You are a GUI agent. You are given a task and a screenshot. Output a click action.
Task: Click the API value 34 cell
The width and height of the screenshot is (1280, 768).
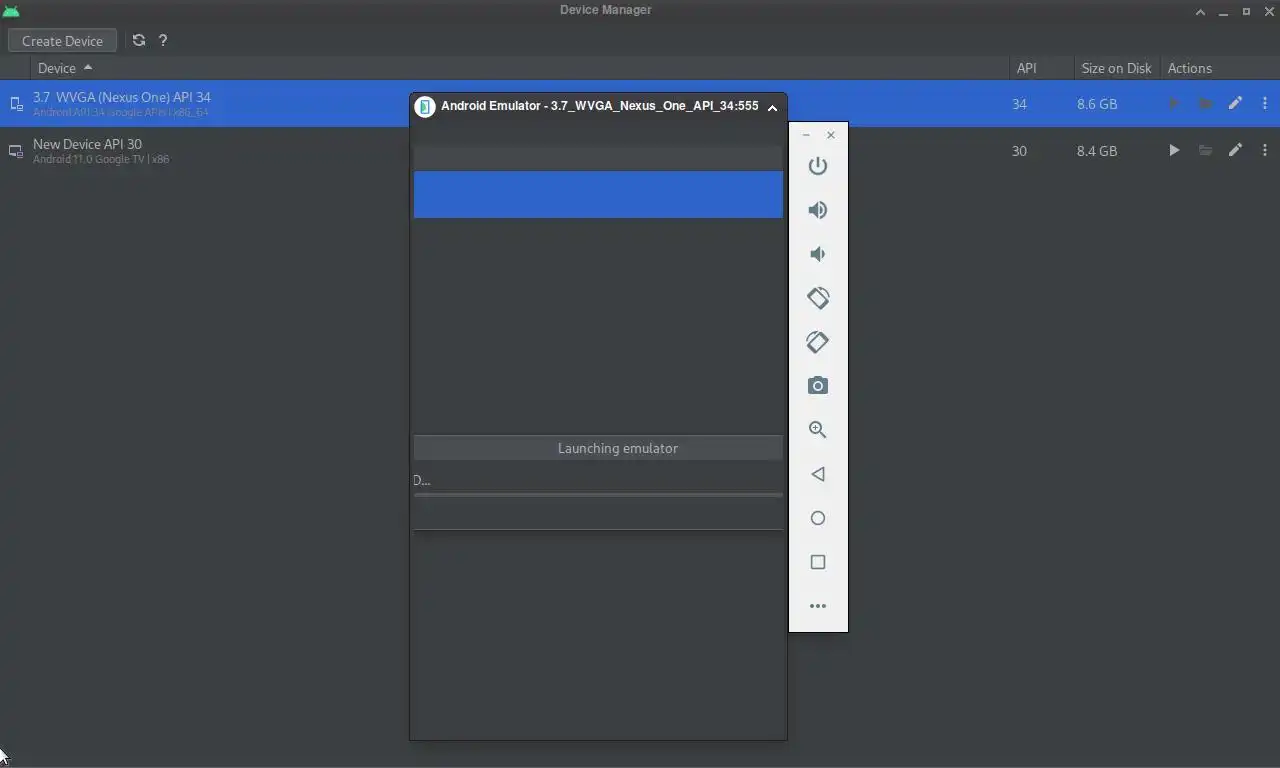pyautogui.click(x=1019, y=104)
